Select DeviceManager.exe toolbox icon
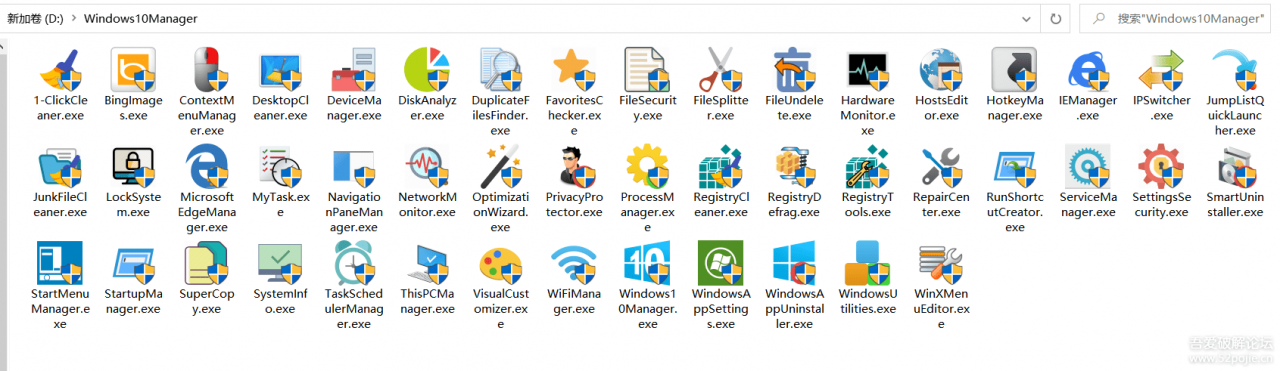The width and height of the screenshot is (1280, 371). click(x=354, y=69)
